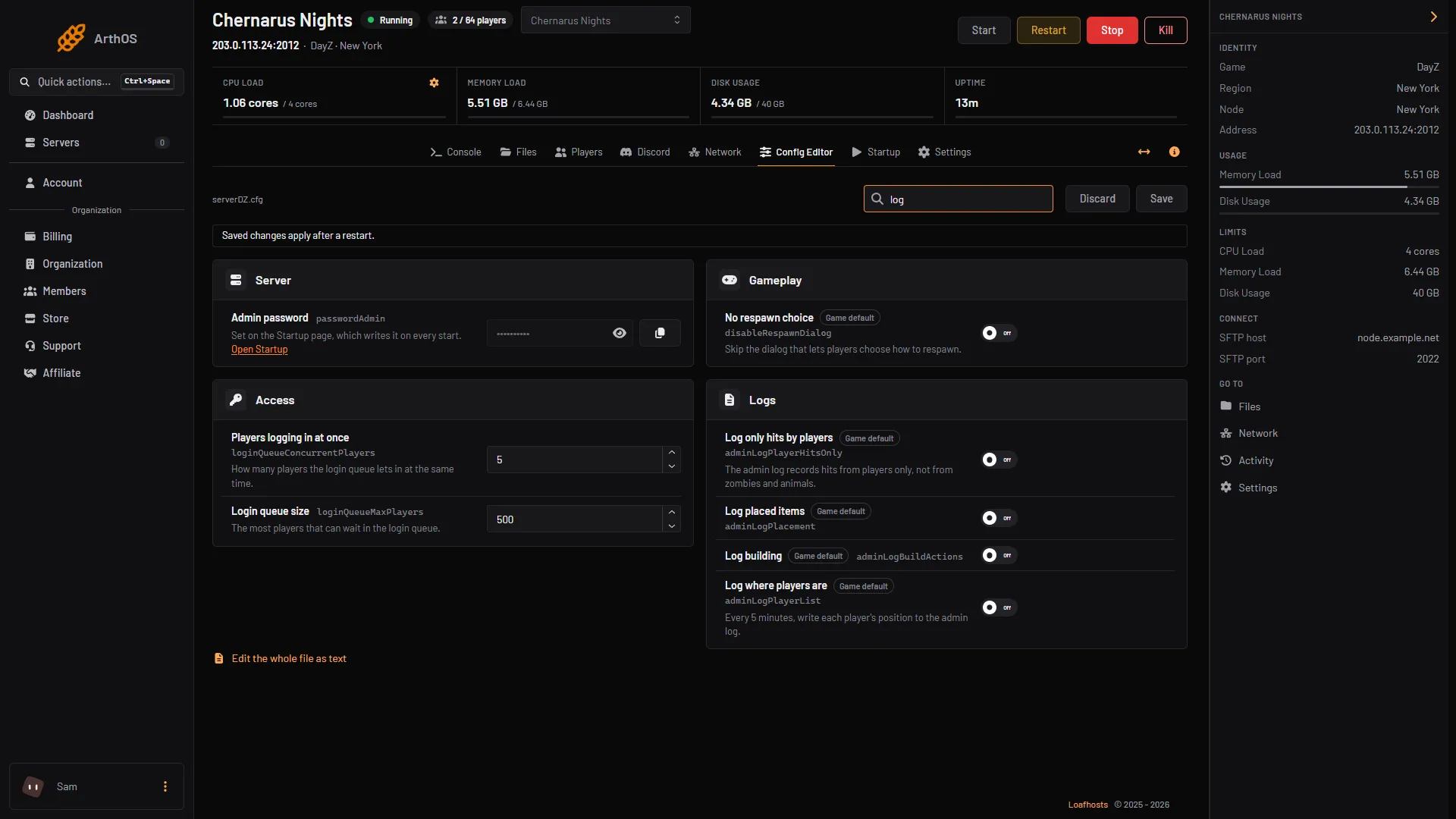Toggle the No respawn choice switch
1456x819 pixels.
(998, 333)
